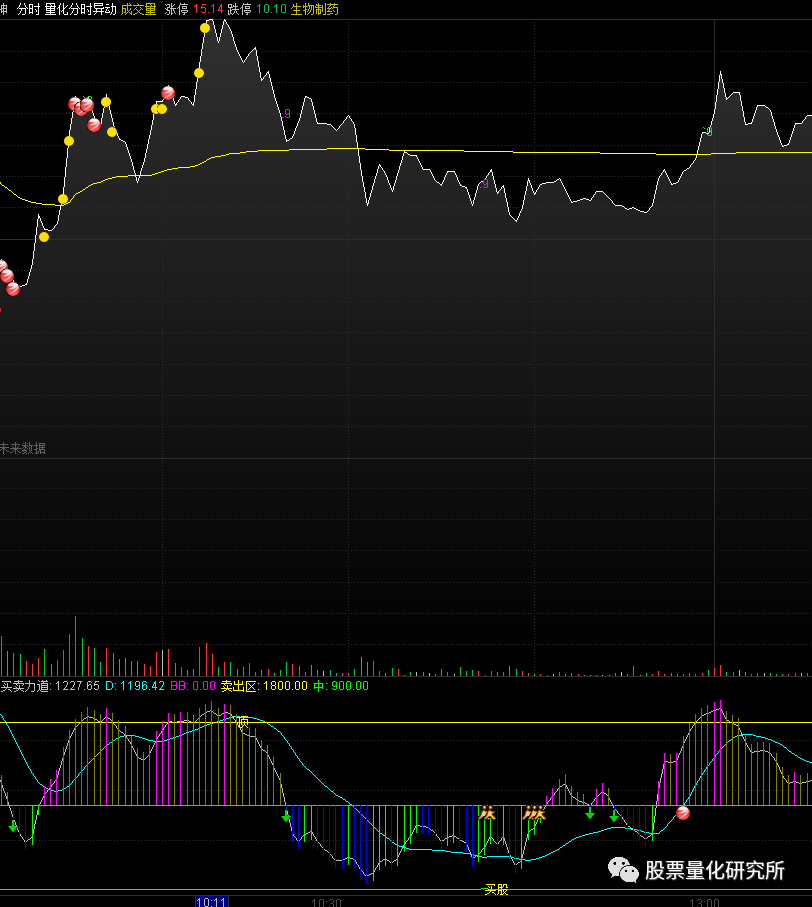Click the 买股 label on the green line
Viewport: 812px width, 907px height.
pos(496,889)
